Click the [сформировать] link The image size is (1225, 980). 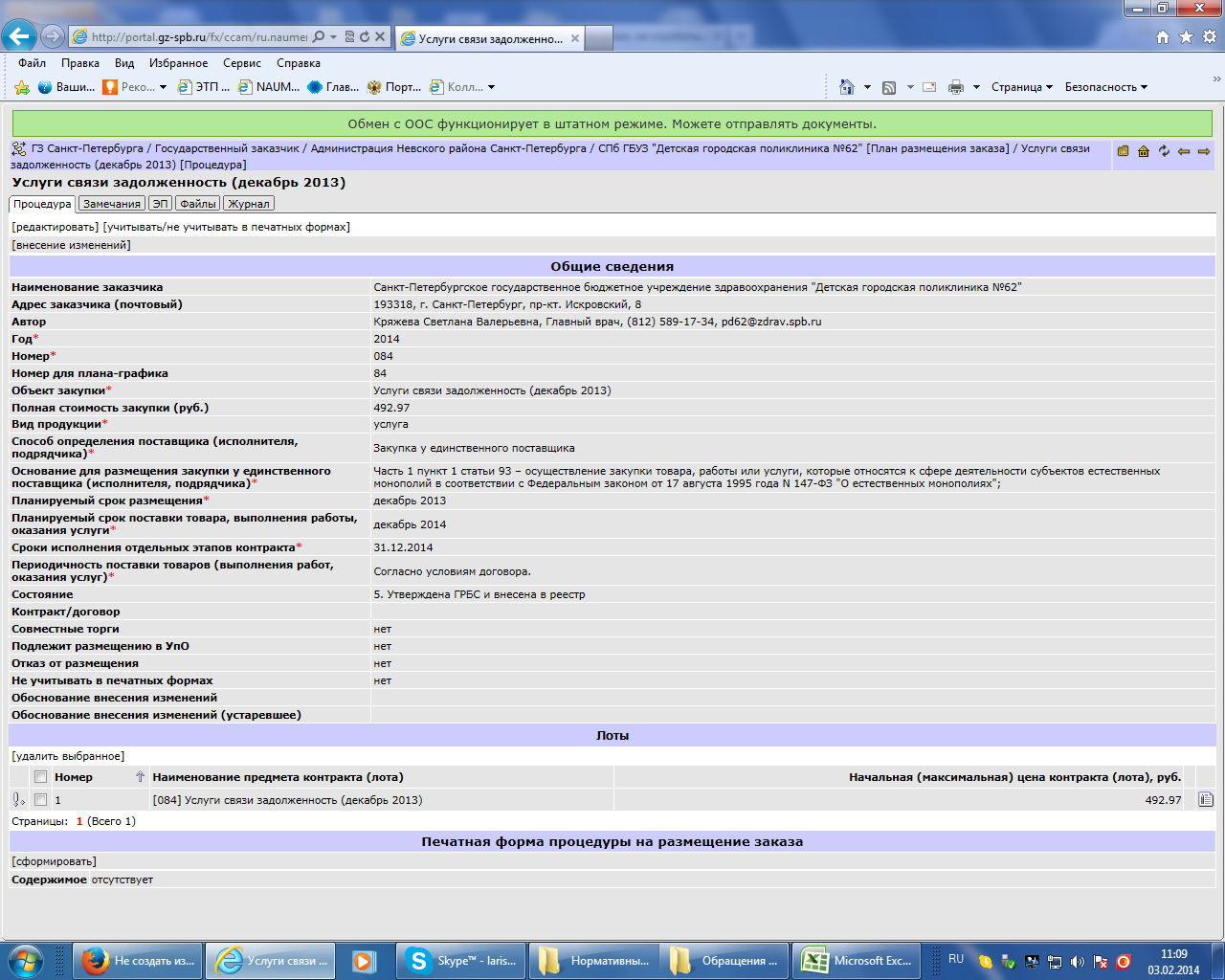(55, 861)
